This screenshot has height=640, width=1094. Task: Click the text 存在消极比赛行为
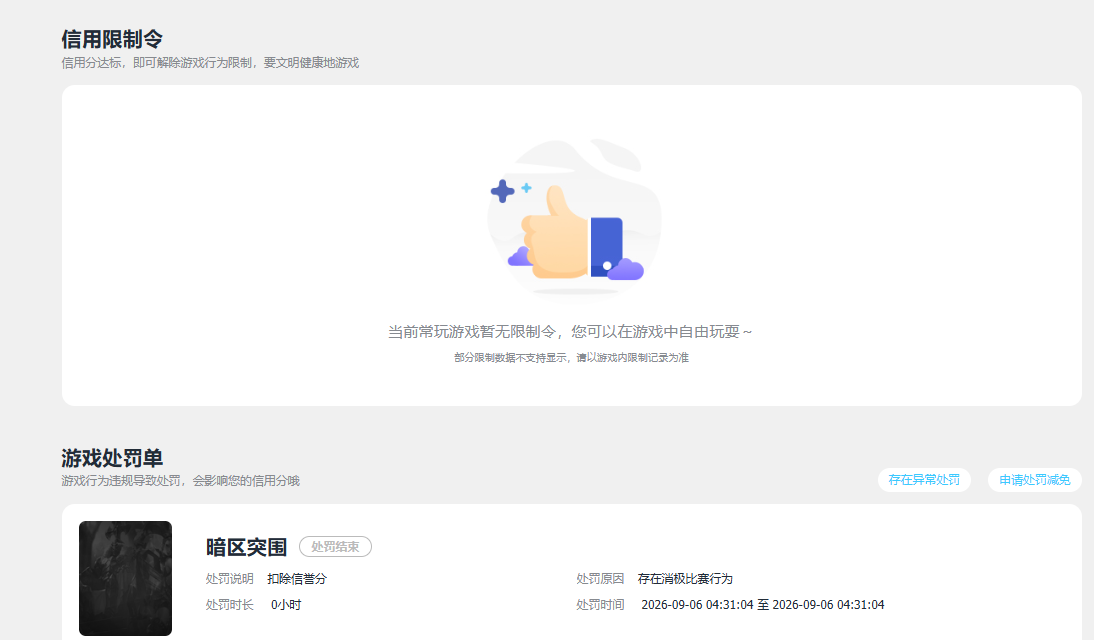(x=685, y=579)
